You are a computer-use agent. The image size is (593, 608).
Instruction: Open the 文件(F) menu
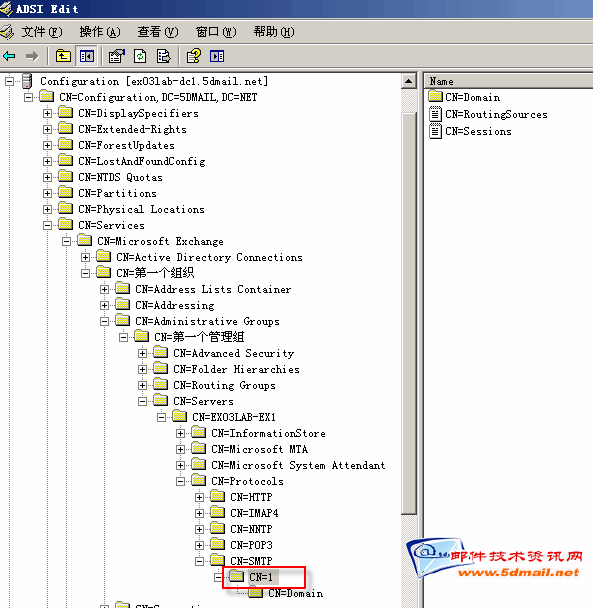point(42,32)
